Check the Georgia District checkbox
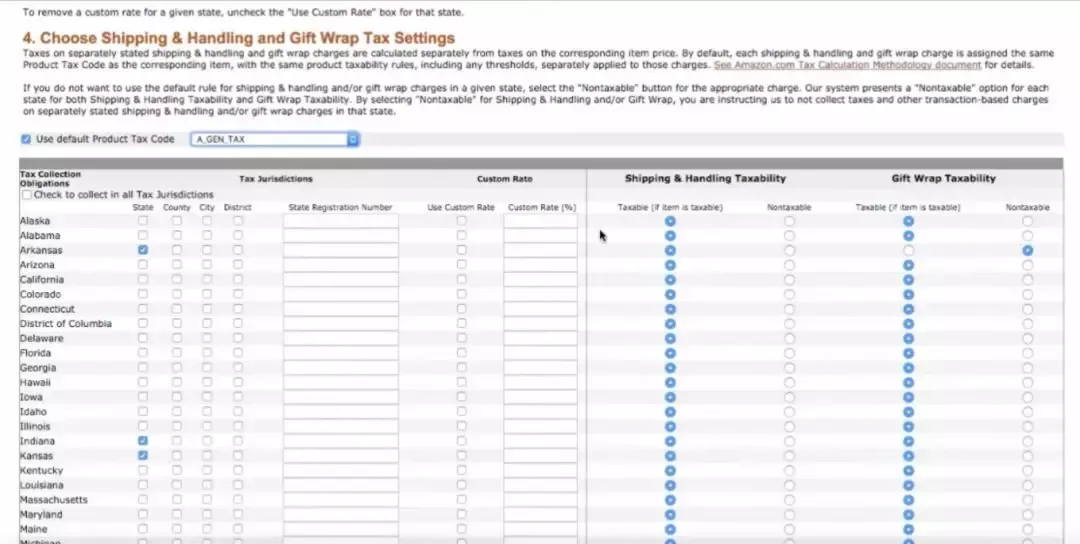The width and height of the screenshot is (1080, 544). point(238,368)
